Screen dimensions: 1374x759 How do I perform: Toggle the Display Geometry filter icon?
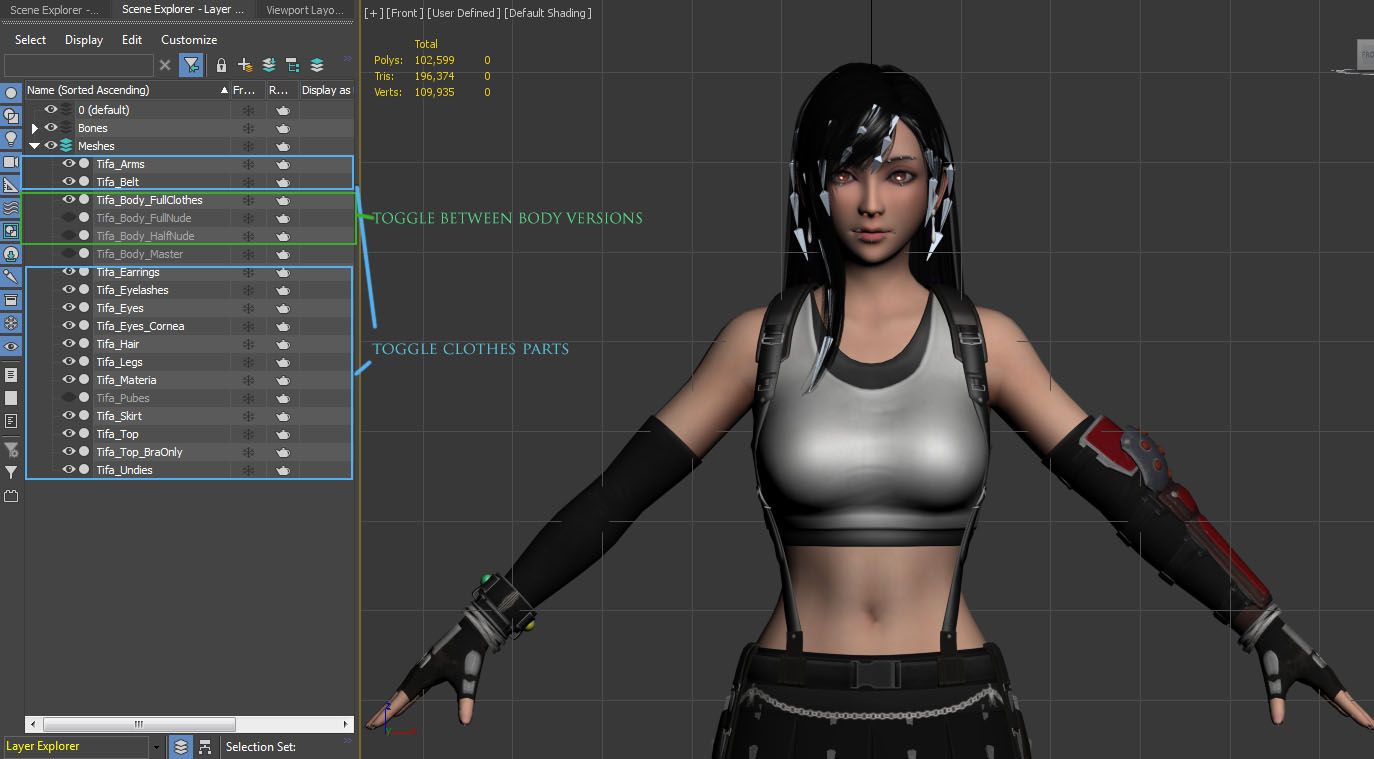tap(11, 92)
